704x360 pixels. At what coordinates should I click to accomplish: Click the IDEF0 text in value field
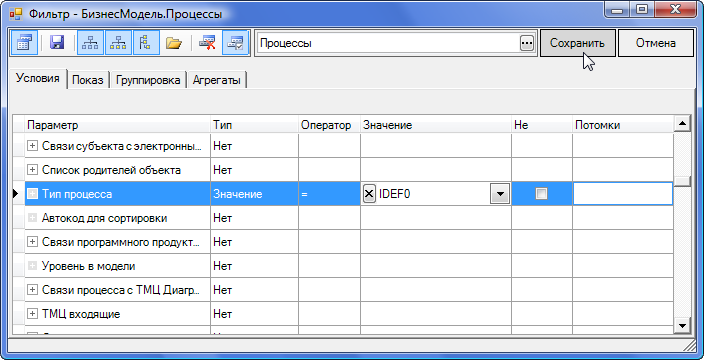tap(395, 194)
